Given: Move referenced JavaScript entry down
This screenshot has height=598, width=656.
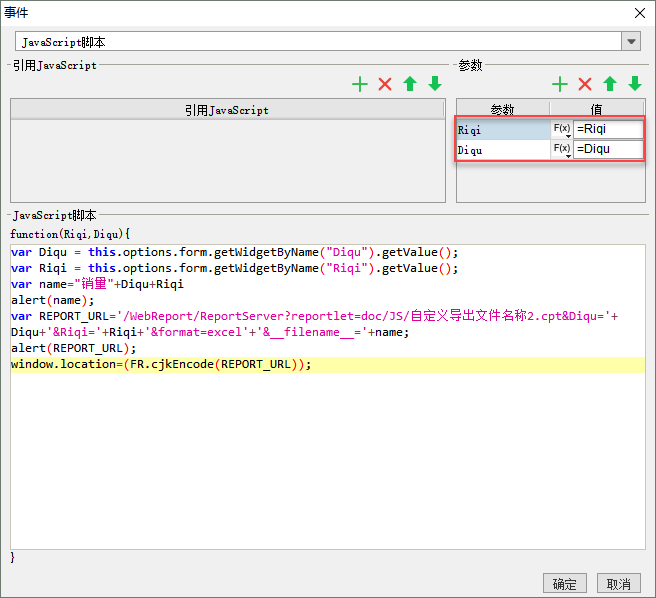Looking at the screenshot, I should coord(435,84).
